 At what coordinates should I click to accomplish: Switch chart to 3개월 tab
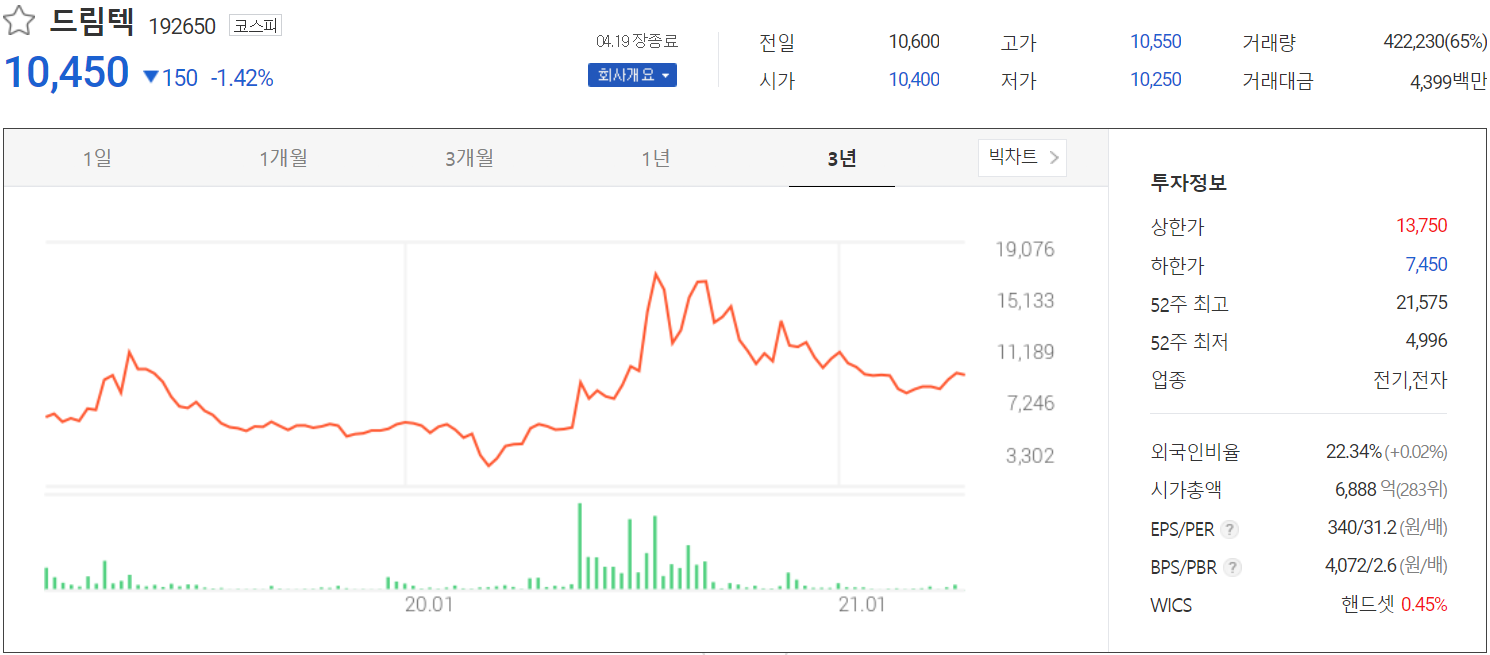[x=469, y=158]
